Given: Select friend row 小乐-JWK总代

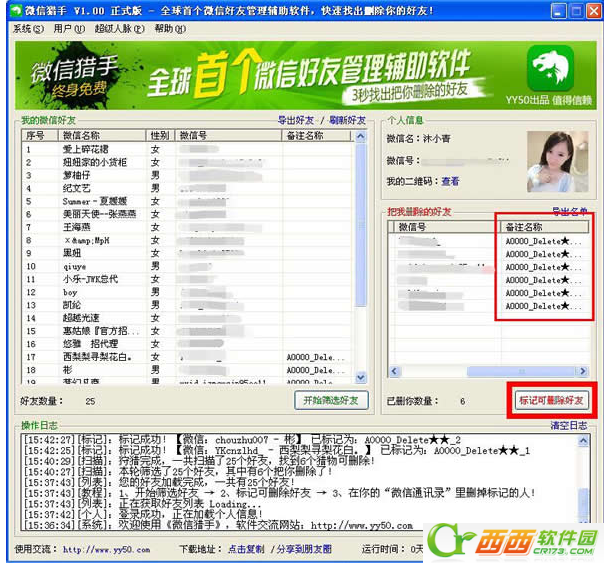Looking at the screenshot, I should point(188,279).
